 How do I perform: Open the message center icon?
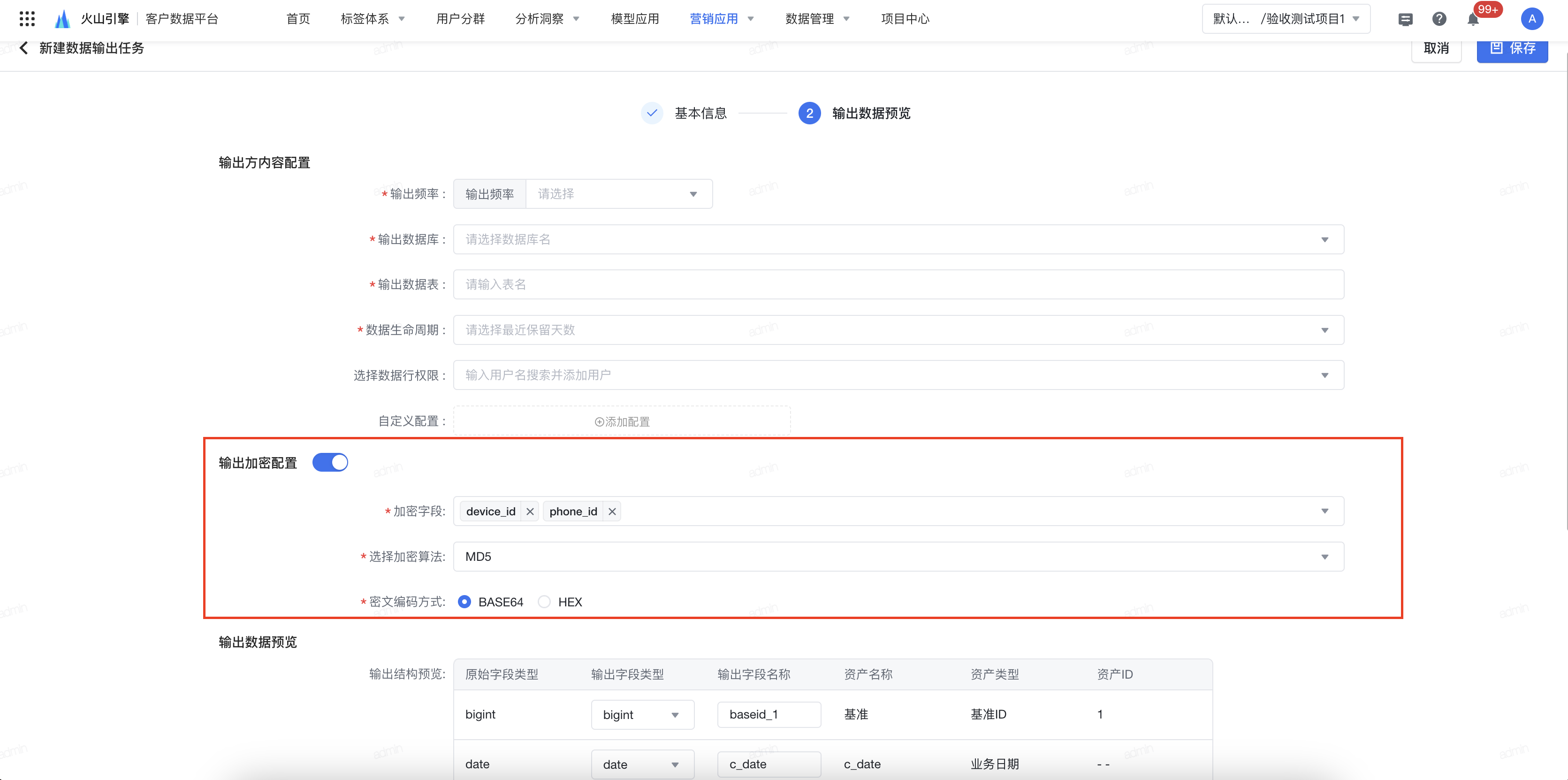(1405, 20)
